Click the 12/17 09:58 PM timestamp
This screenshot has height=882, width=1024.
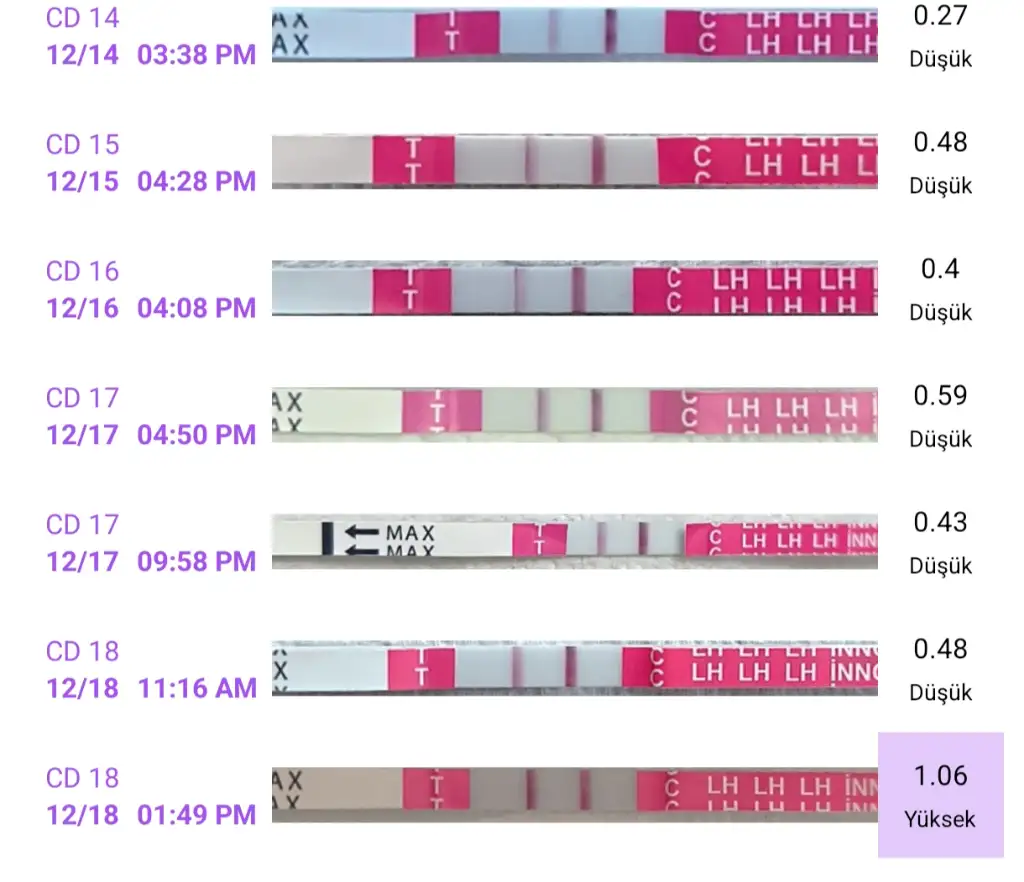(x=151, y=562)
